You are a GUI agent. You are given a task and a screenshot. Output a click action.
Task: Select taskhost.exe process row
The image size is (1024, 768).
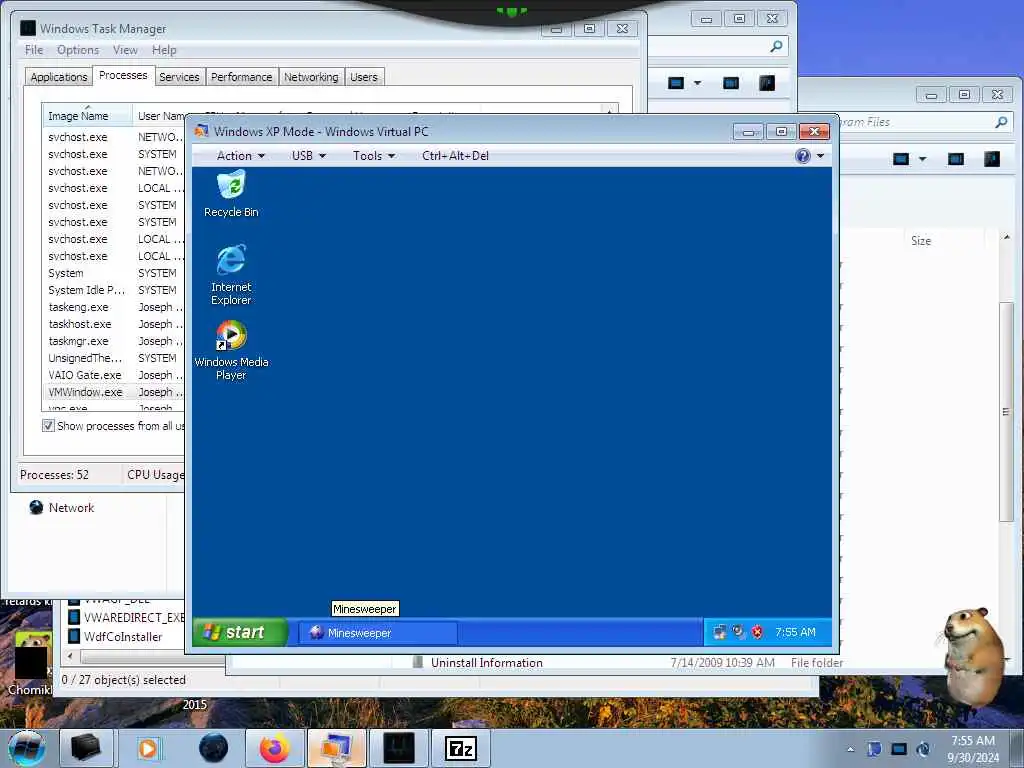point(114,324)
